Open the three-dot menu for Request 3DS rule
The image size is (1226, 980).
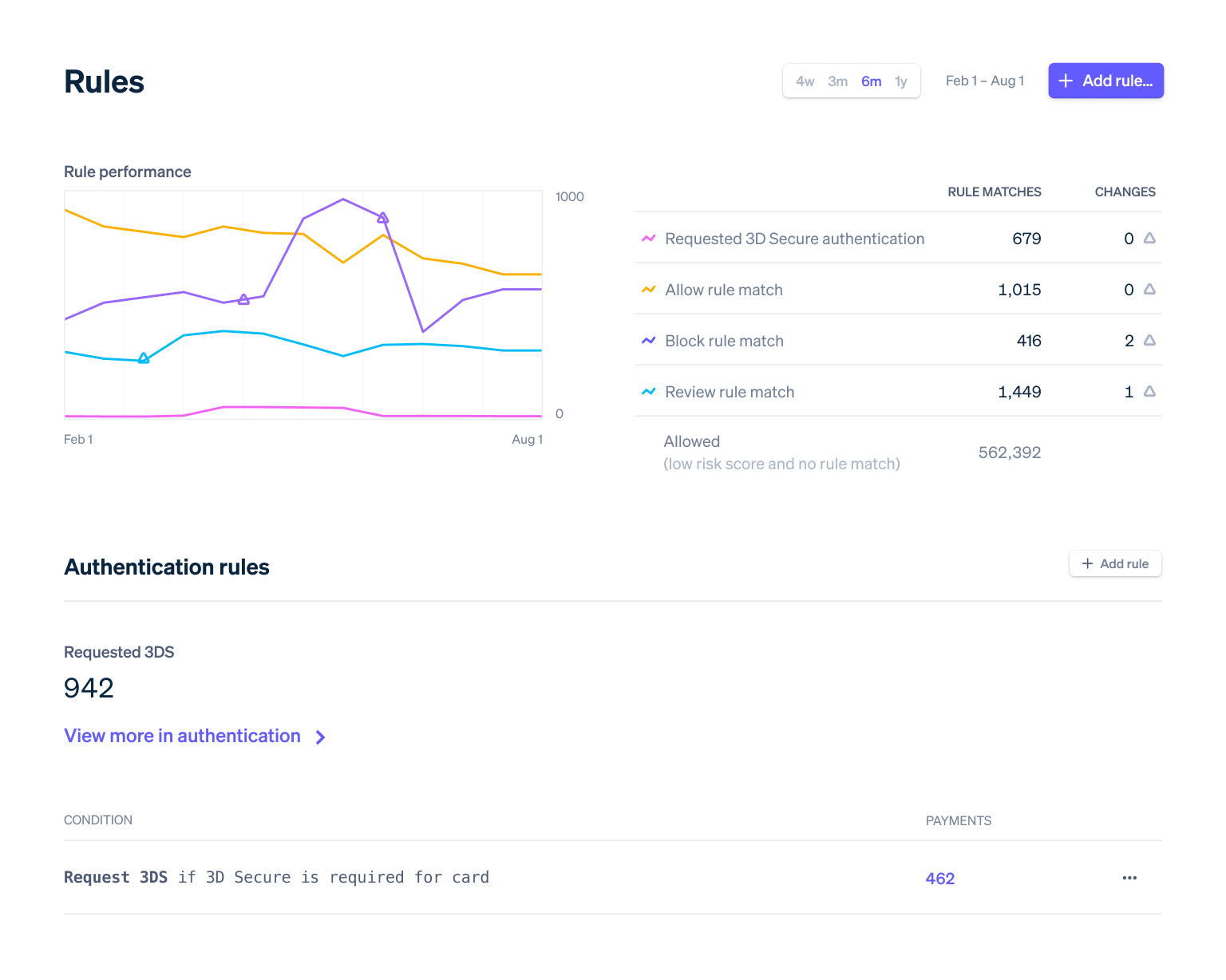[x=1129, y=878]
